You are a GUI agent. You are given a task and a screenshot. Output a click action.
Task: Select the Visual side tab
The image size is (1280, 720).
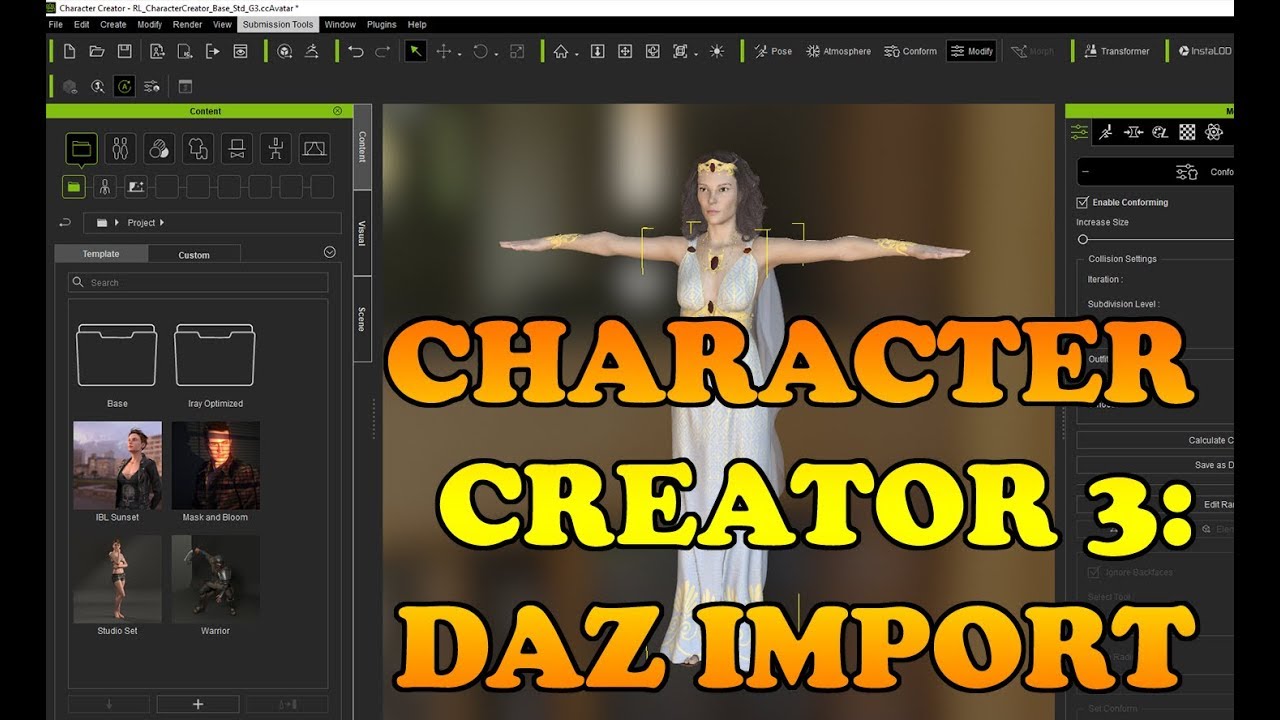(x=362, y=232)
